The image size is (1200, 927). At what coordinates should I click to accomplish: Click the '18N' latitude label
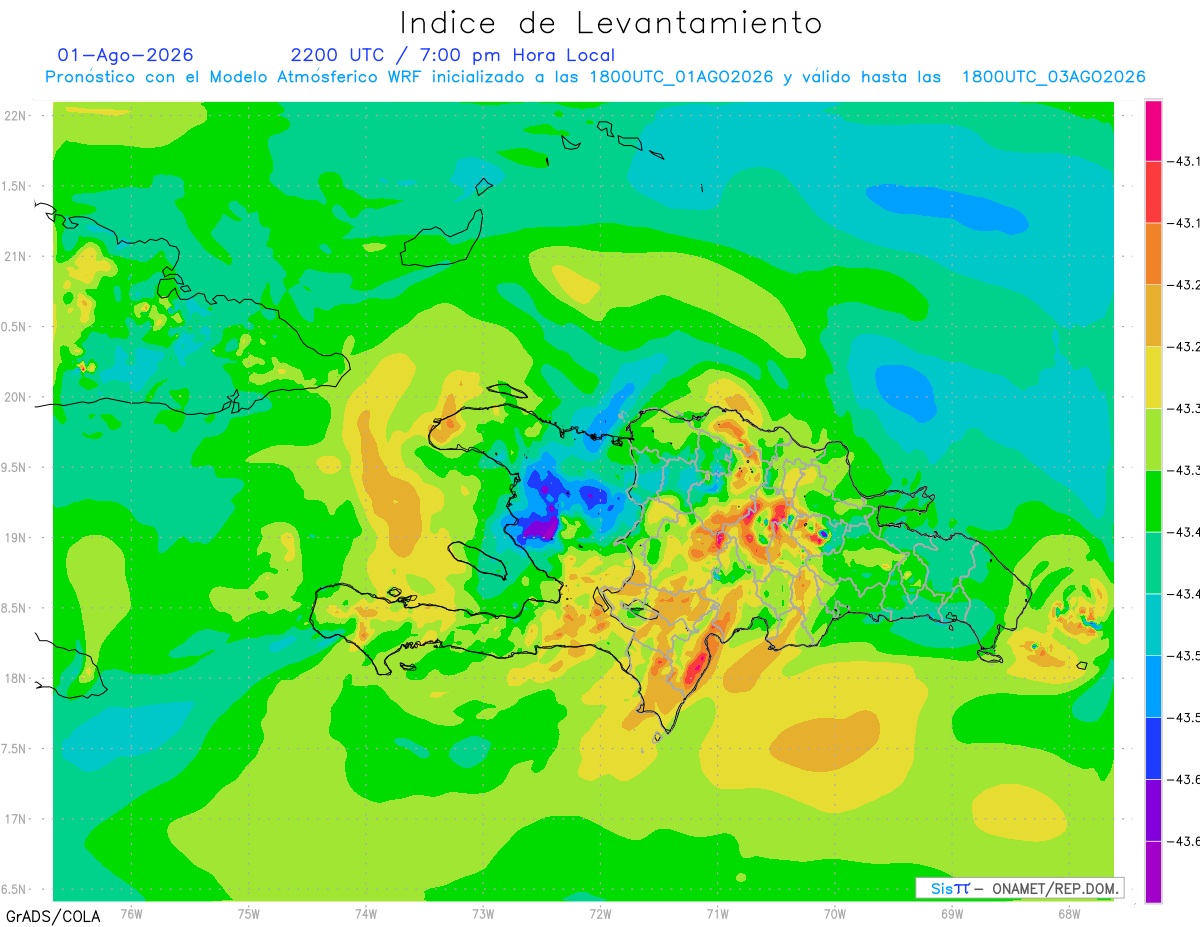tap(17, 679)
